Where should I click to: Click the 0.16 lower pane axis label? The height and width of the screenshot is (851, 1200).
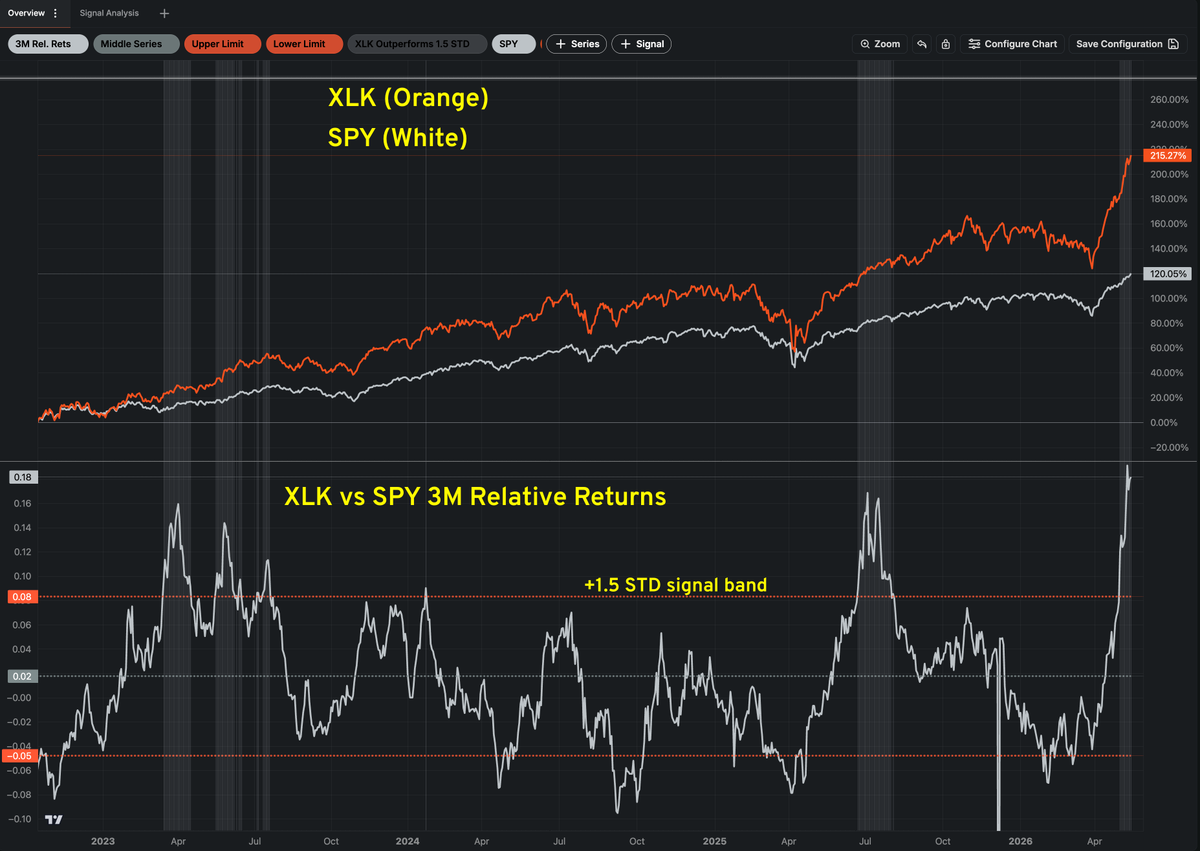[23, 504]
